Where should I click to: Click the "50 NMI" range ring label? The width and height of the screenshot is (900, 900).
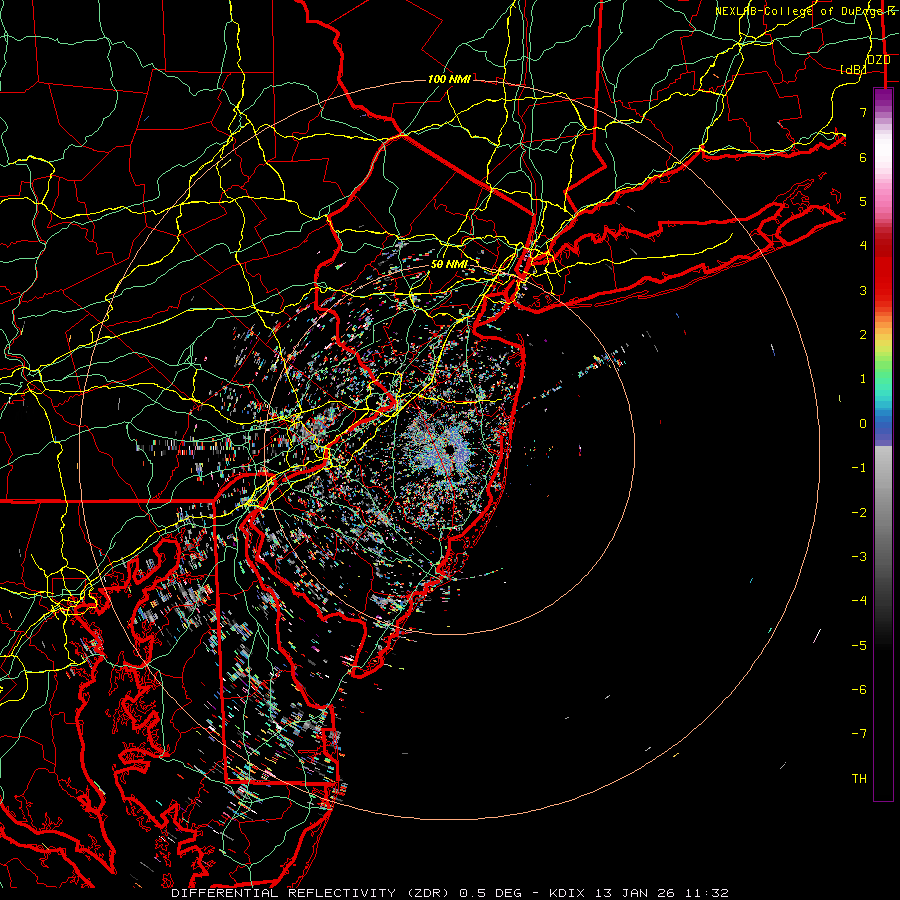[449, 264]
